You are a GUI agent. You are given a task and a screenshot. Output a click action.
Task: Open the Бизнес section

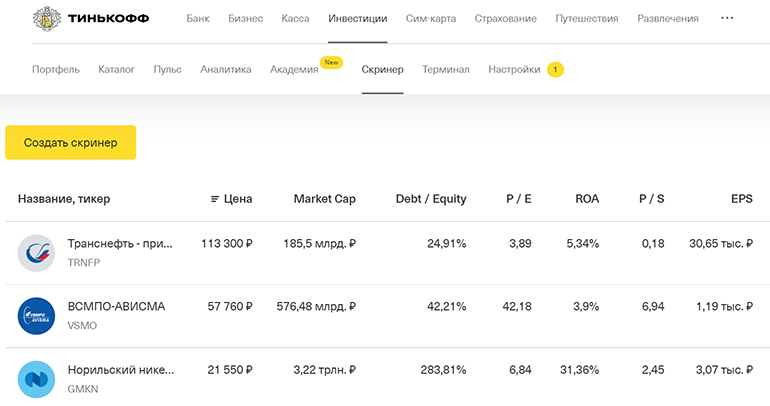point(246,19)
